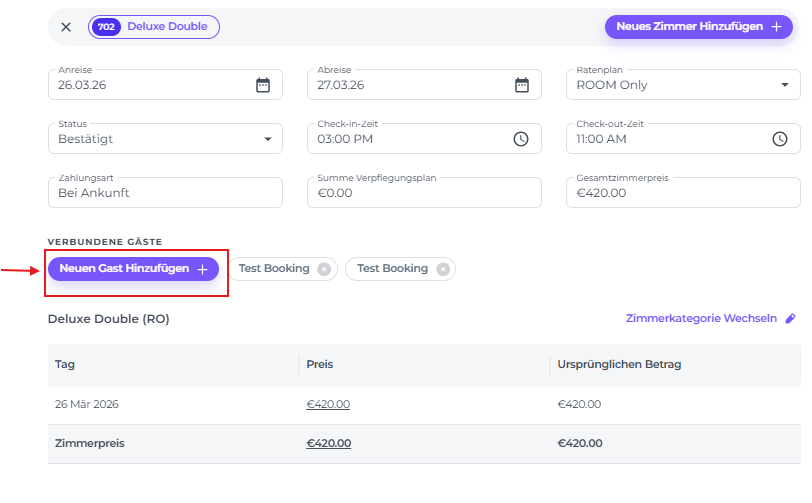Expand the Ratenplan dropdown
Image resolution: width=812 pixels, height=503 pixels.
tap(783, 85)
